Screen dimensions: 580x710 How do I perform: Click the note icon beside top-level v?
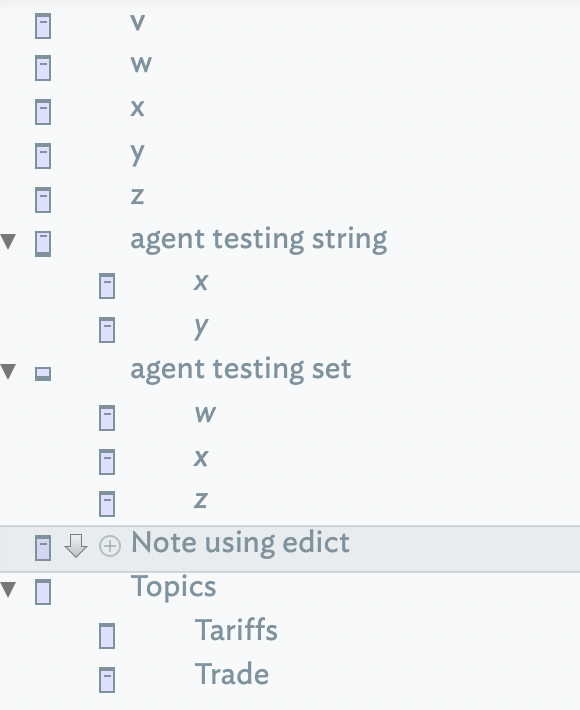pyautogui.click(x=43, y=26)
